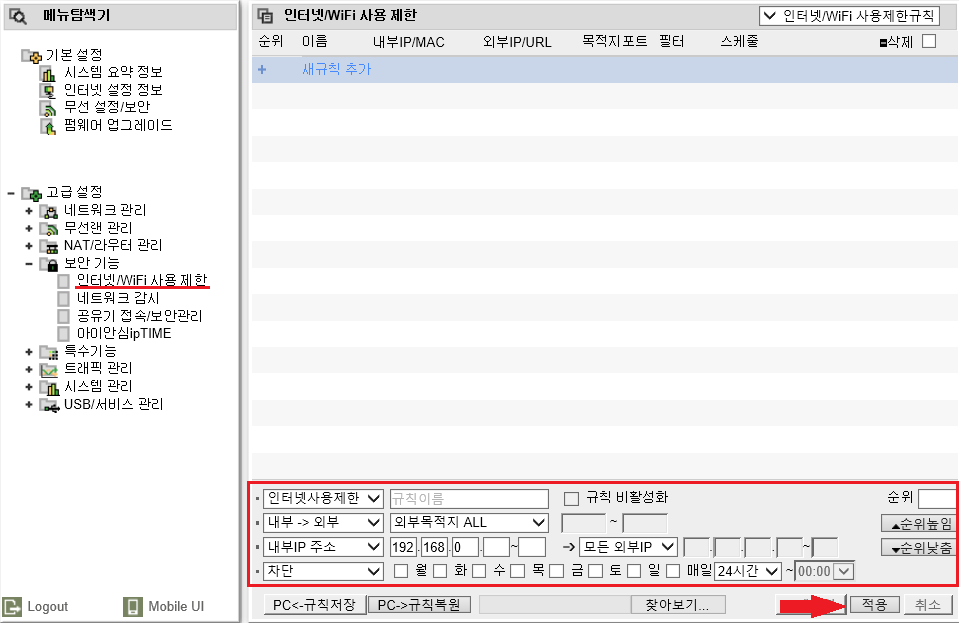
Task: Click the 펌웨어 업그레이드 icon
Action: point(48,127)
